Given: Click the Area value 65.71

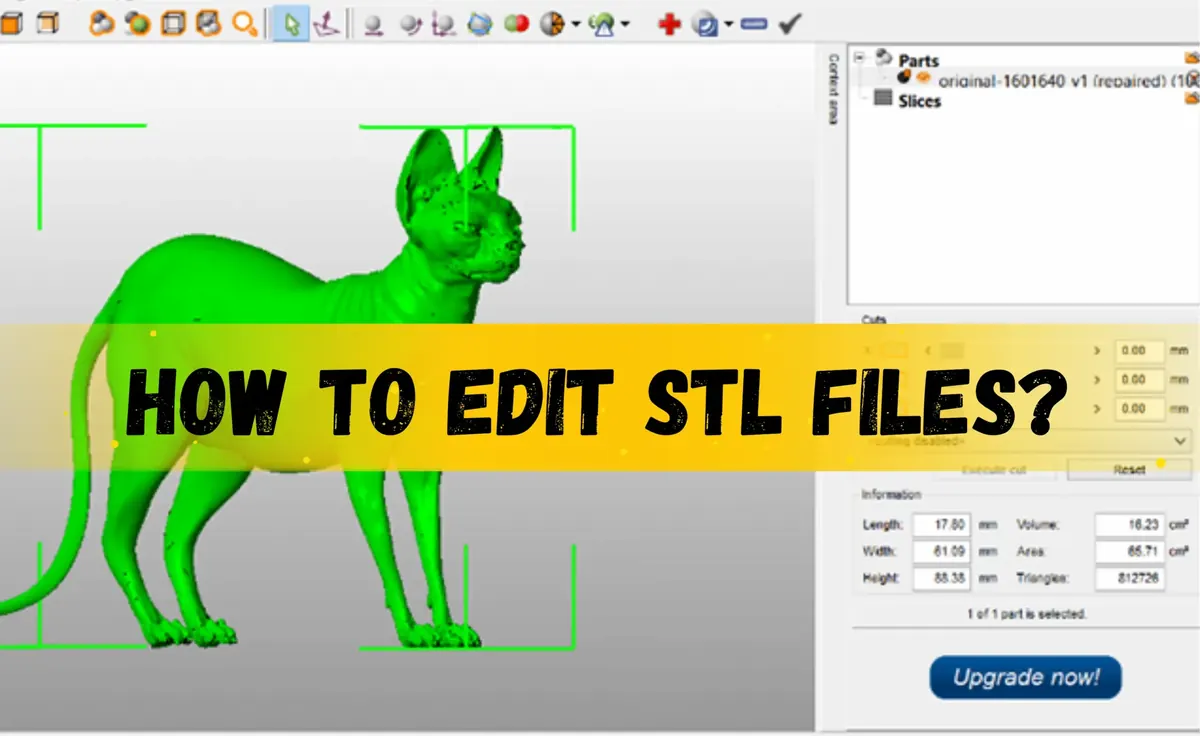Looking at the screenshot, I should pos(1130,551).
